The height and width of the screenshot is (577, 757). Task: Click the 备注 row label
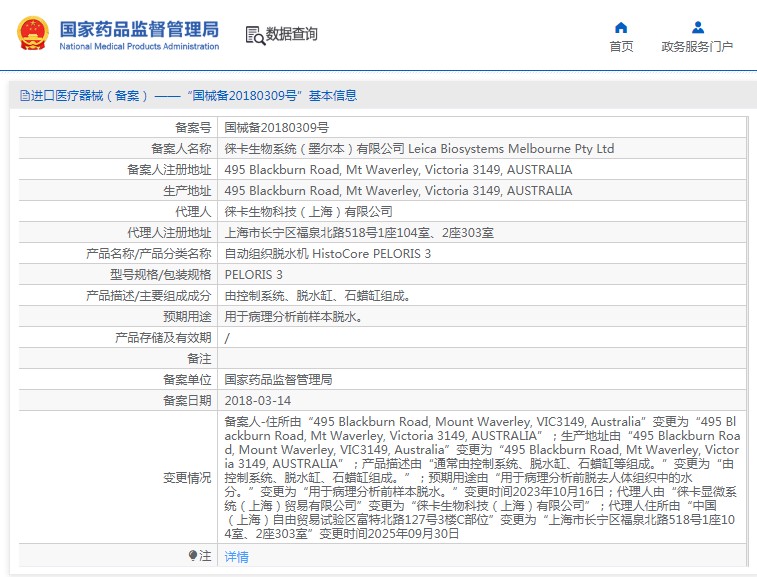(199, 359)
